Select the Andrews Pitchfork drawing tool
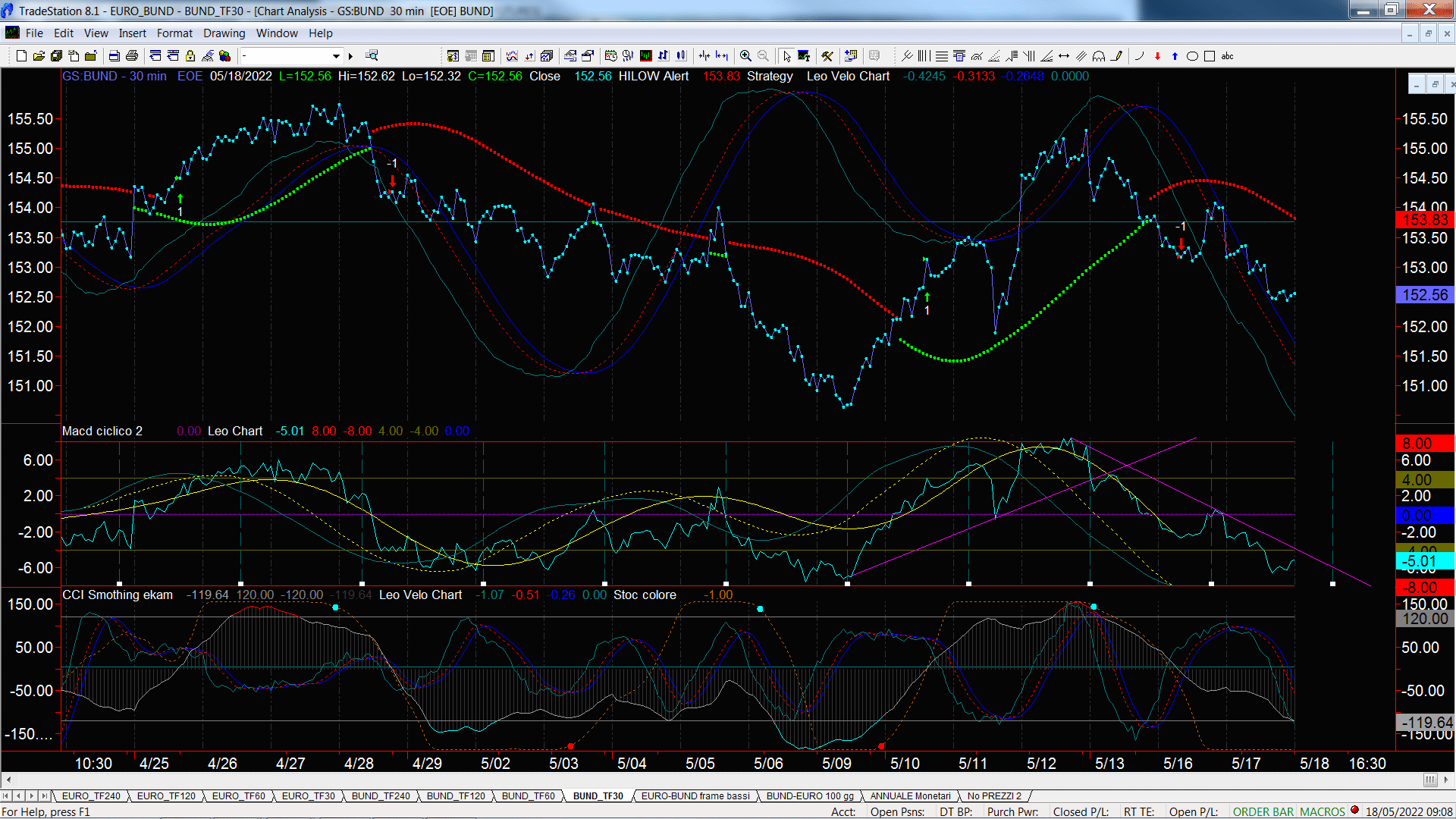1456x819 pixels. point(906,55)
